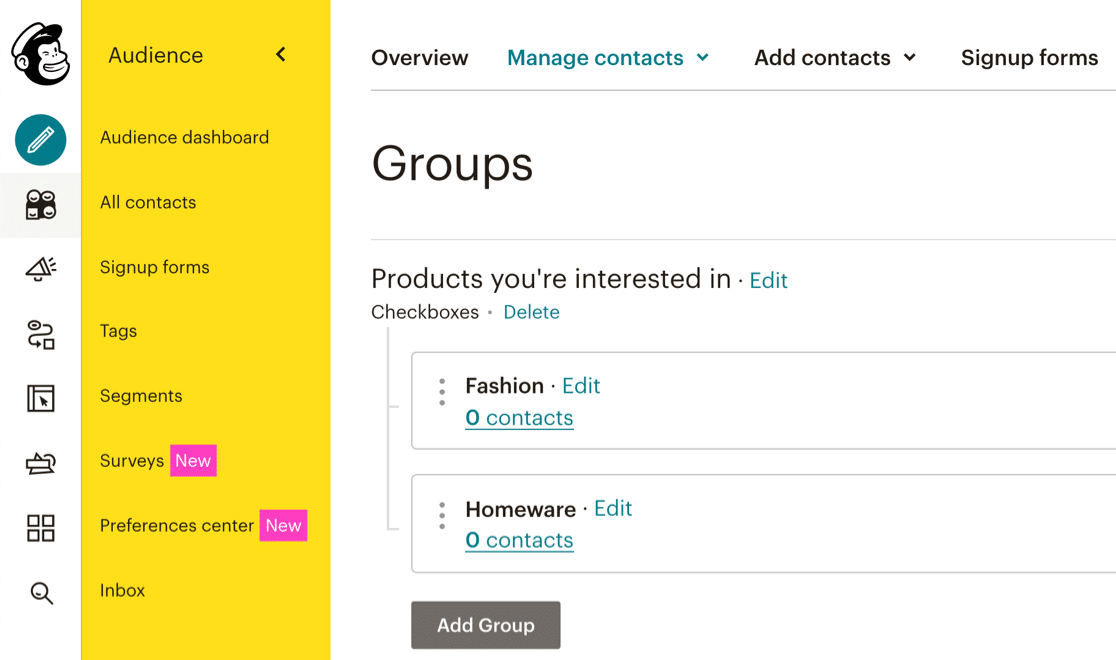Switch to the Overview tab

click(420, 58)
